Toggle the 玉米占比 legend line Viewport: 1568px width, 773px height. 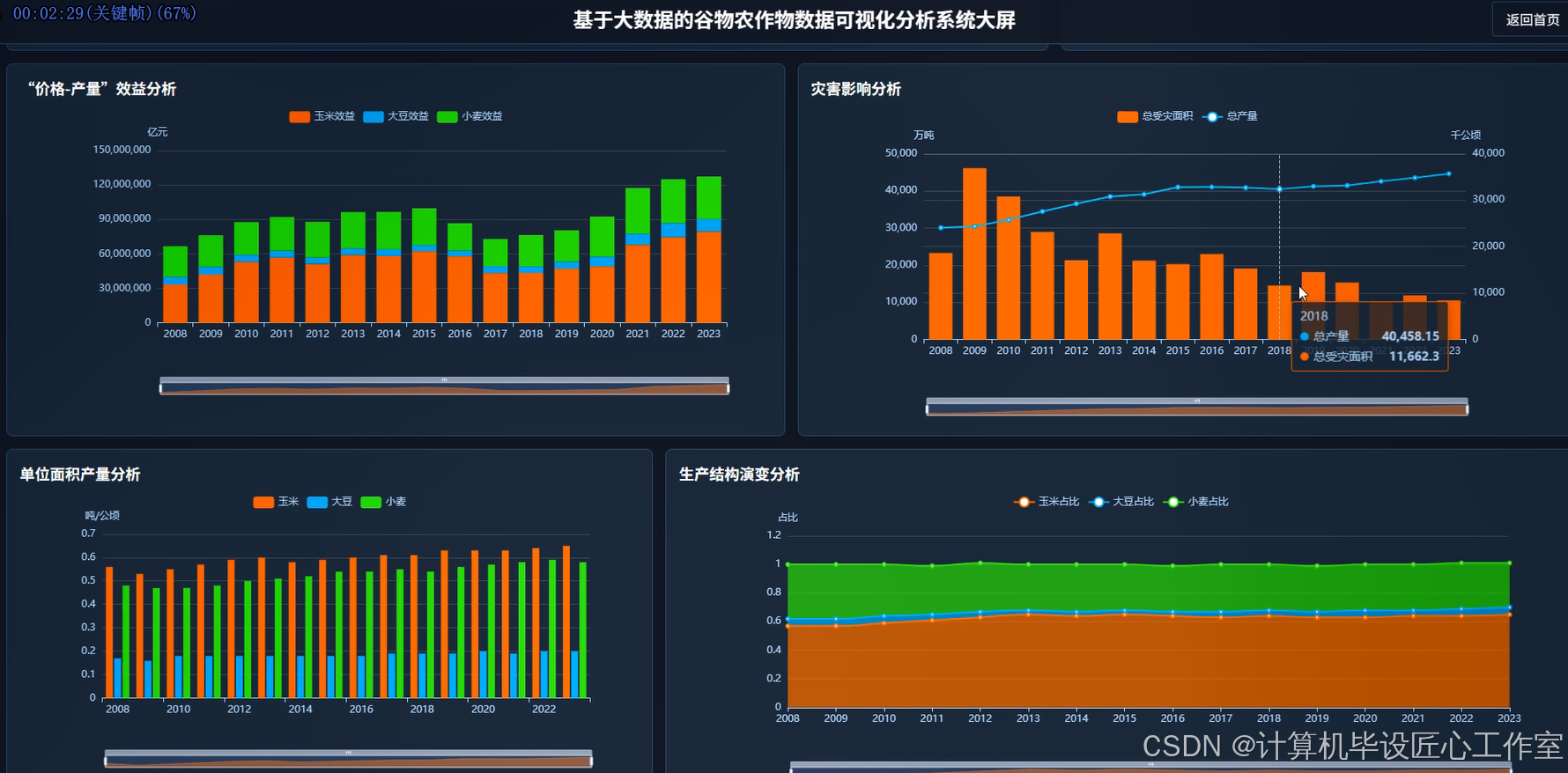tap(1047, 502)
